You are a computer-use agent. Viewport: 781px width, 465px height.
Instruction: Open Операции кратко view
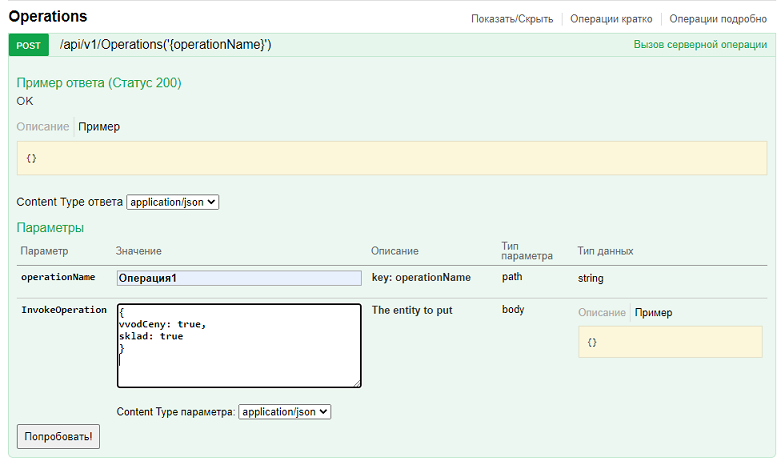(x=611, y=19)
